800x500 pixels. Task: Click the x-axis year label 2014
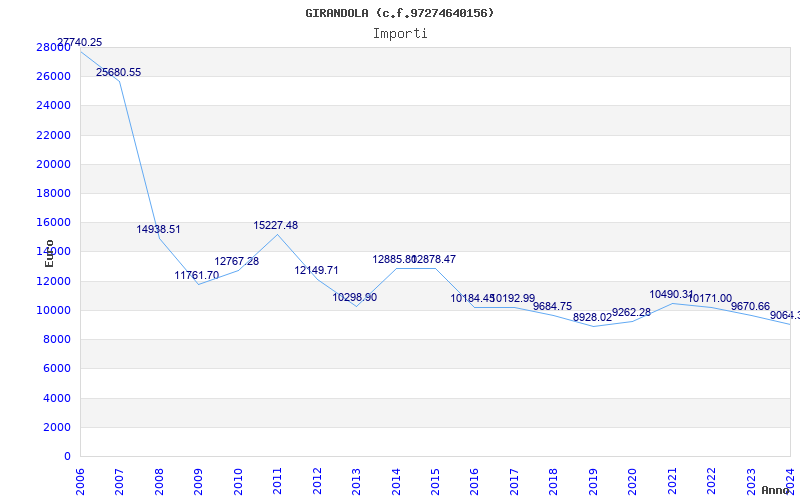click(396, 482)
